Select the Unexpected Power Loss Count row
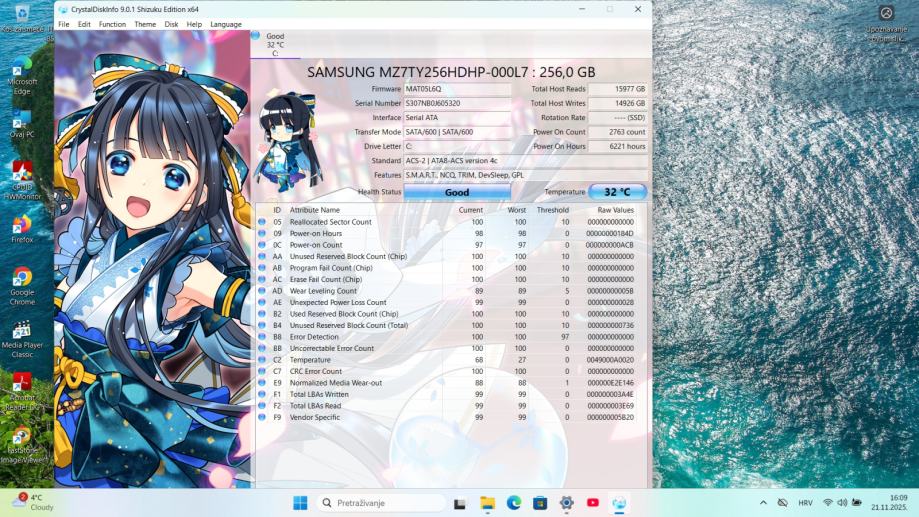919x517 pixels. 451,302
